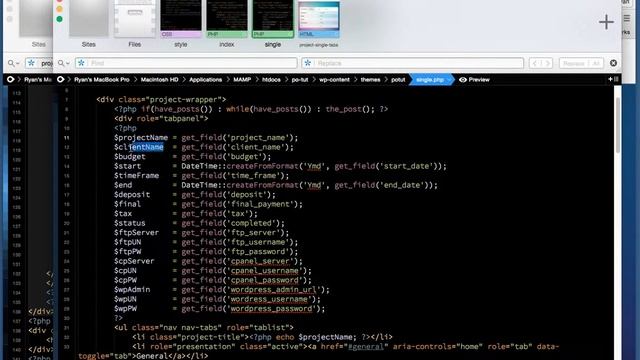Screen dimensions: 640x360
Task: Click wildcard asterisk icon in back window find field
Action: click(x=31, y=63)
